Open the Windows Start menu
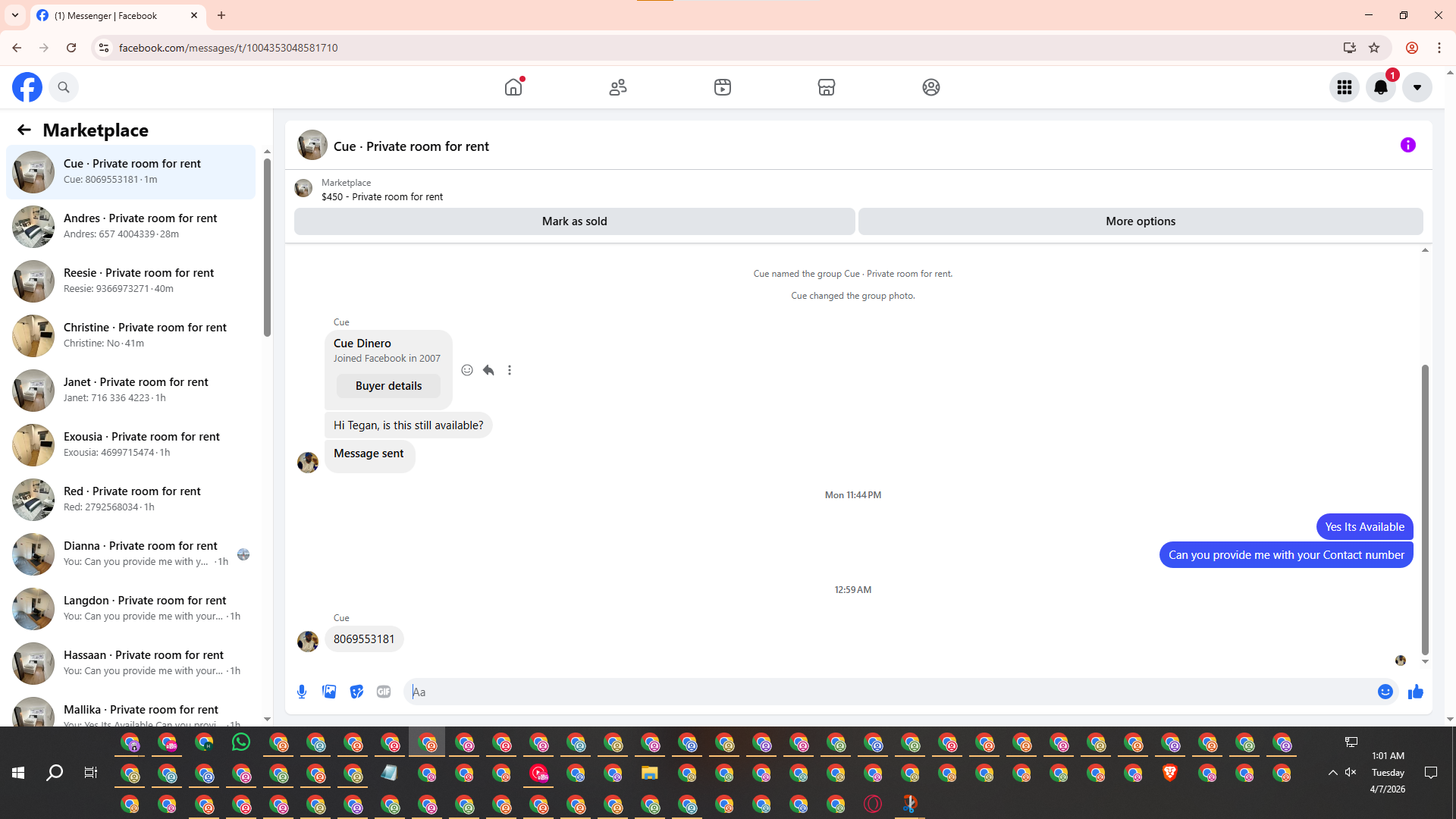This screenshot has height=819, width=1456. pyautogui.click(x=18, y=773)
